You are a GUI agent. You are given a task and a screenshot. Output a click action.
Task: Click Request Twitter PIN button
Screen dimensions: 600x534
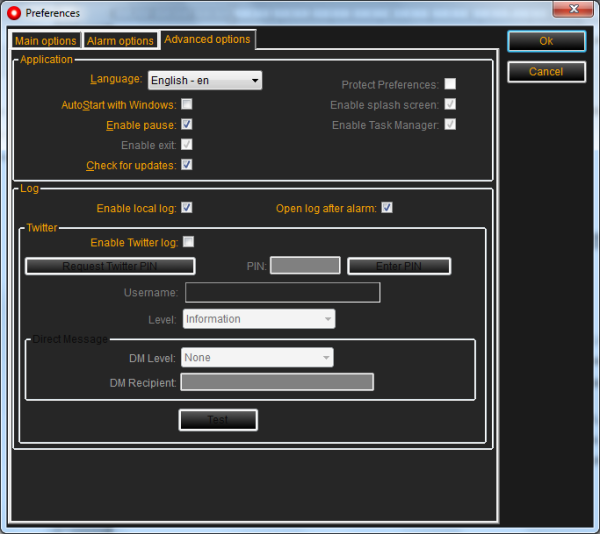tap(110, 266)
